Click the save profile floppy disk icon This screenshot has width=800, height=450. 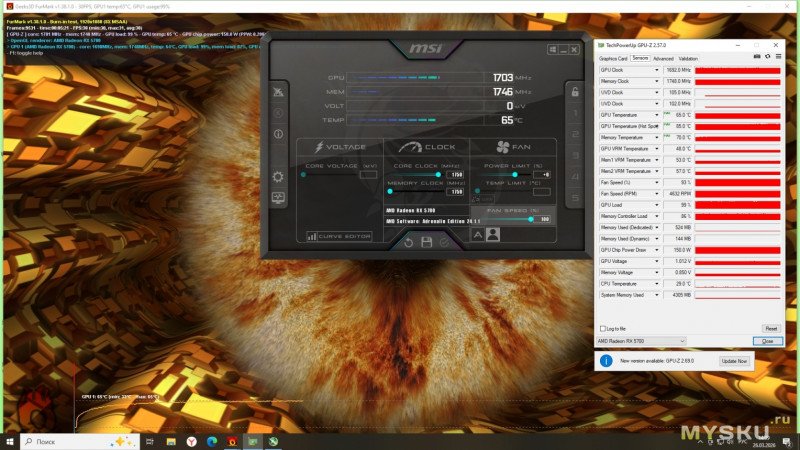pos(427,242)
